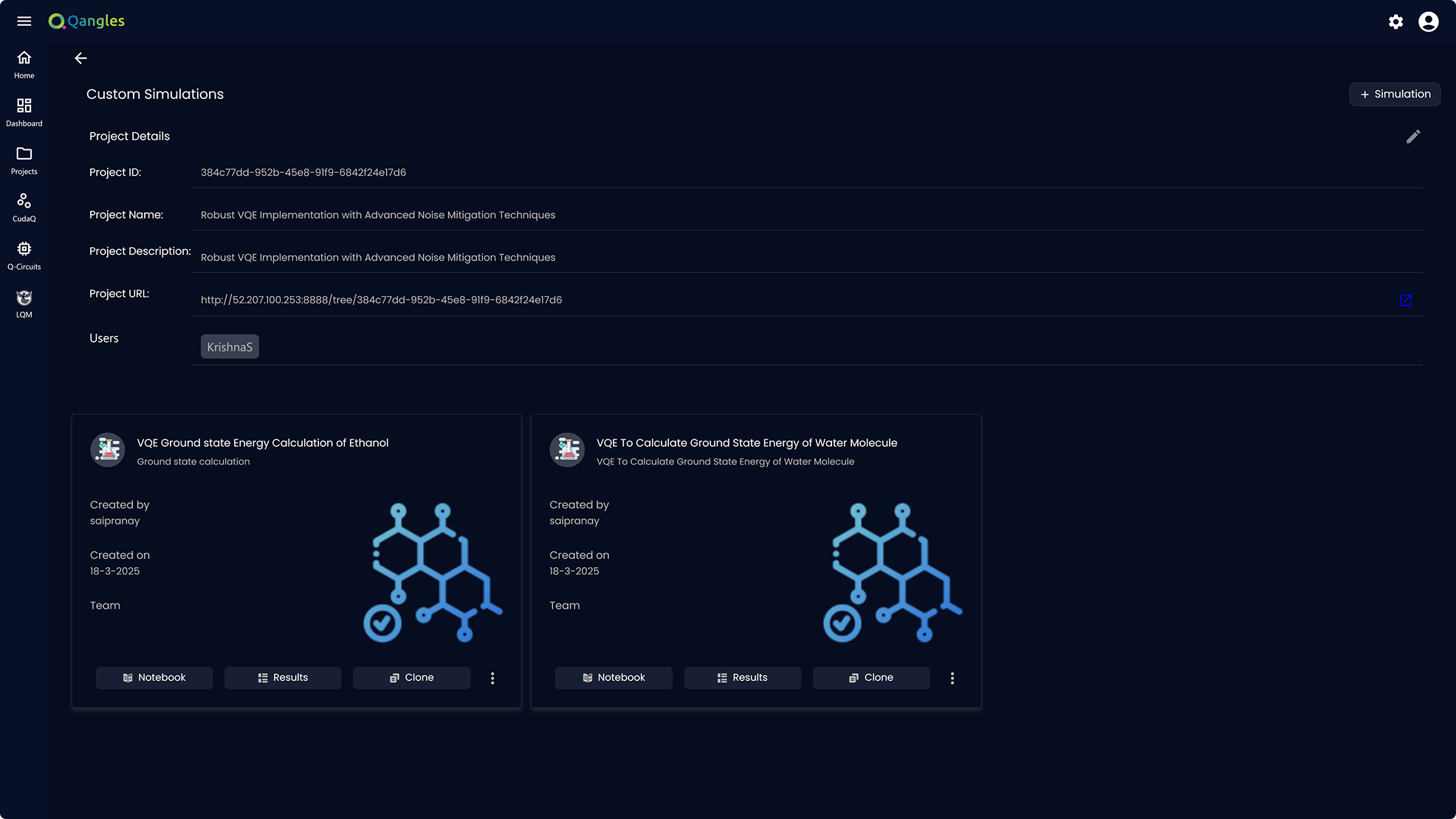Open LQM from the sidebar
1456x819 pixels.
click(x=24, y=304)
